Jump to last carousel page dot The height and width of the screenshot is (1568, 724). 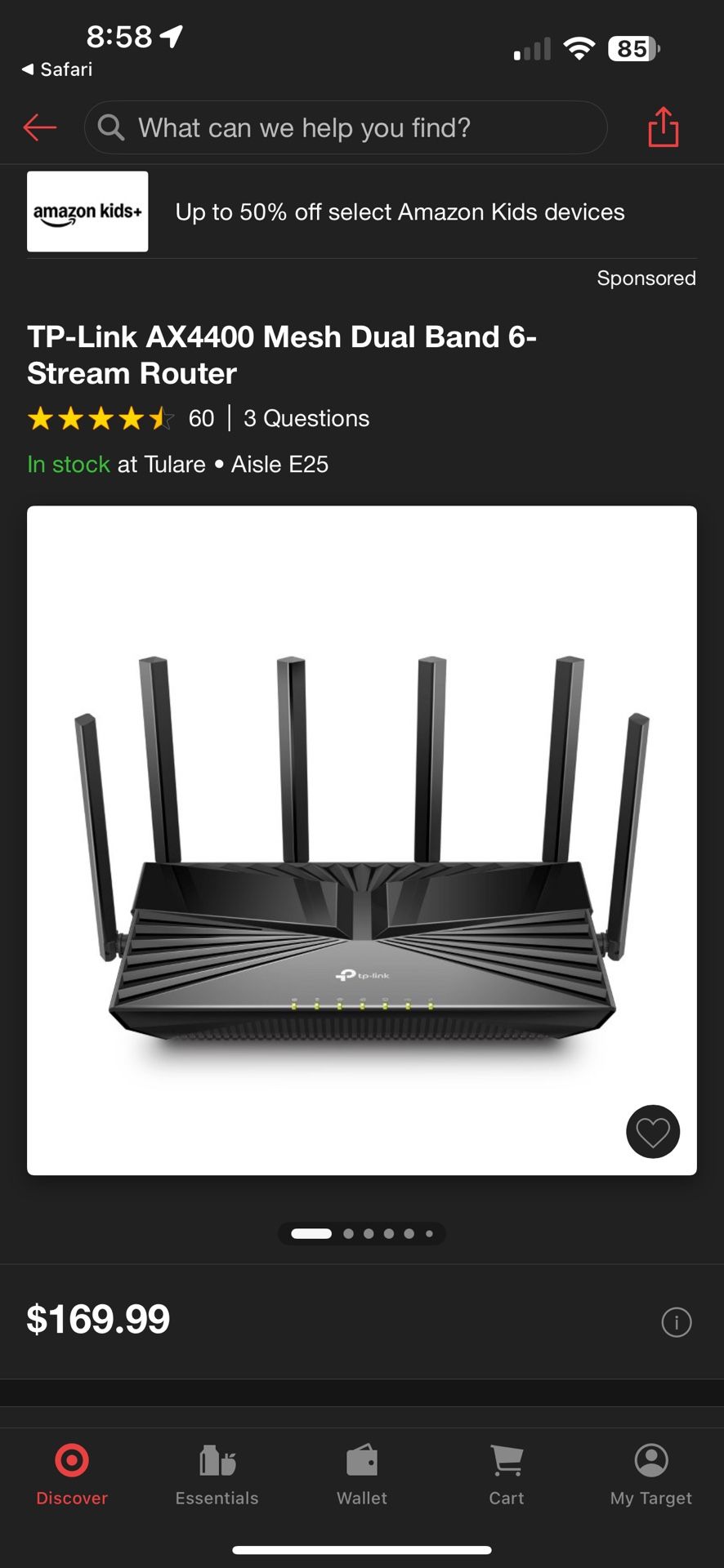pyautogui.click(x=429, y=1234)
